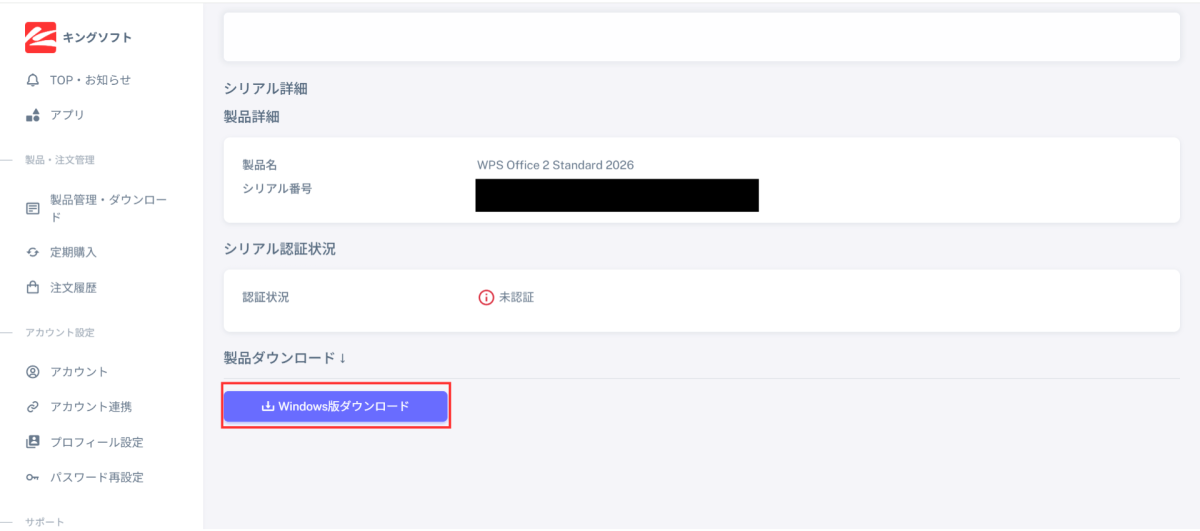Open アプリ via its shapes icon

click(33, 115)
